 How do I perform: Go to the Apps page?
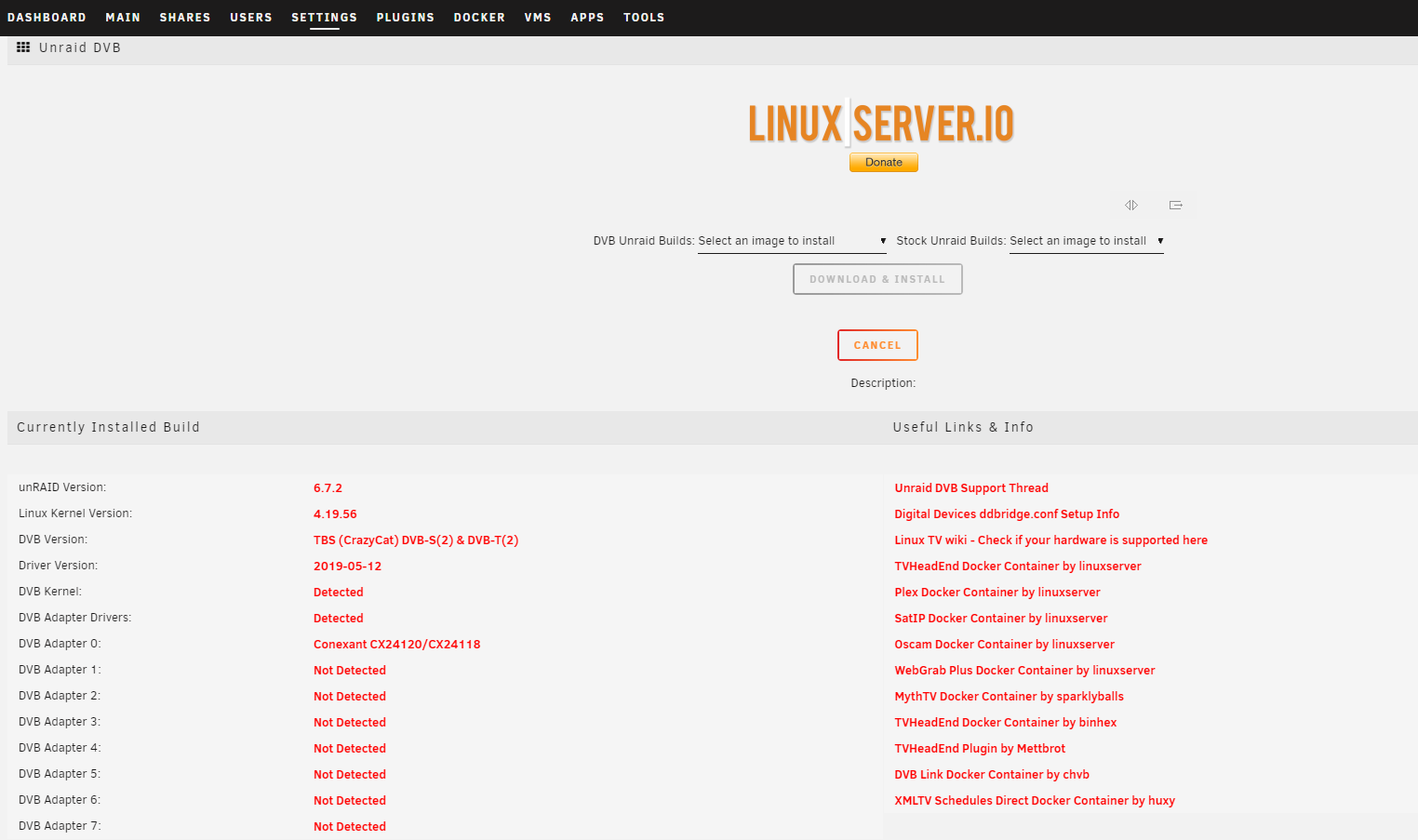(587, 18)
